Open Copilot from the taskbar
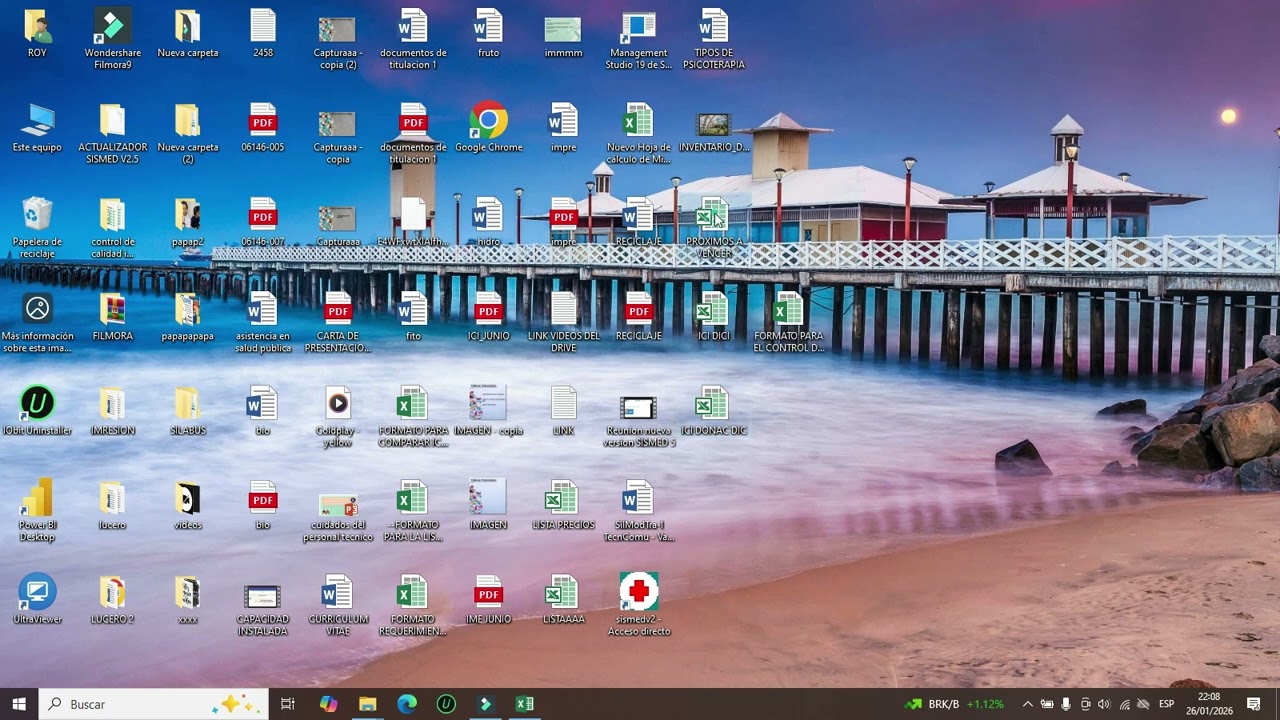 [x=328, y=704]
